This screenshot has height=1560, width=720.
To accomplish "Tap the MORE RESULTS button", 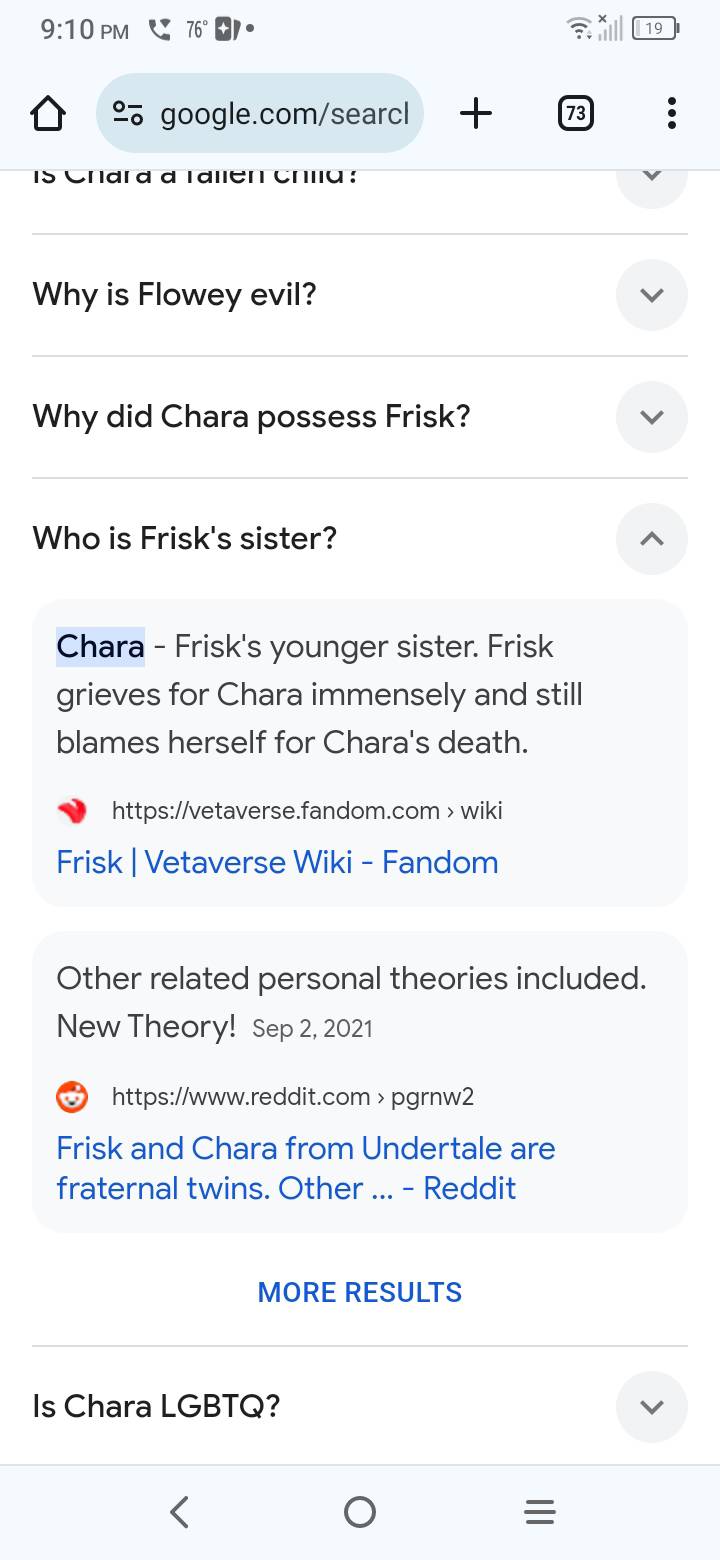I will (x=360, y=1292).
